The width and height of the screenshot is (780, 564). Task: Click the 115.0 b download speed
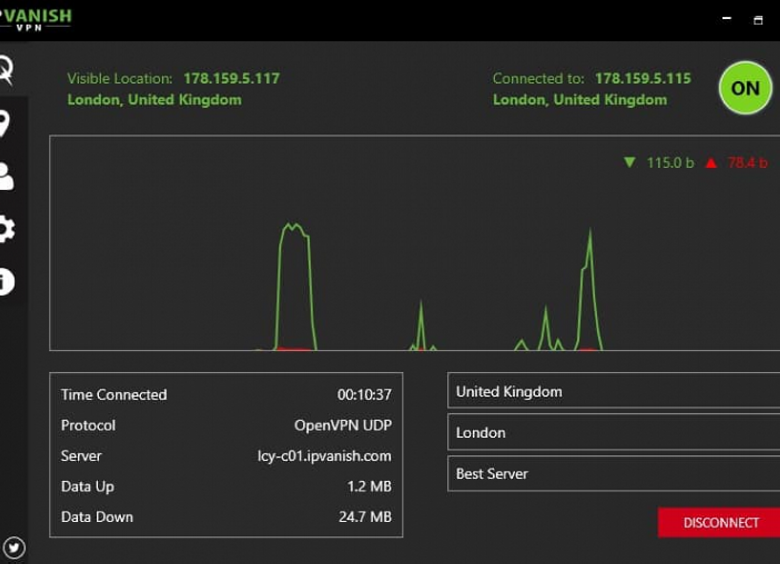(x=670, y=163)
